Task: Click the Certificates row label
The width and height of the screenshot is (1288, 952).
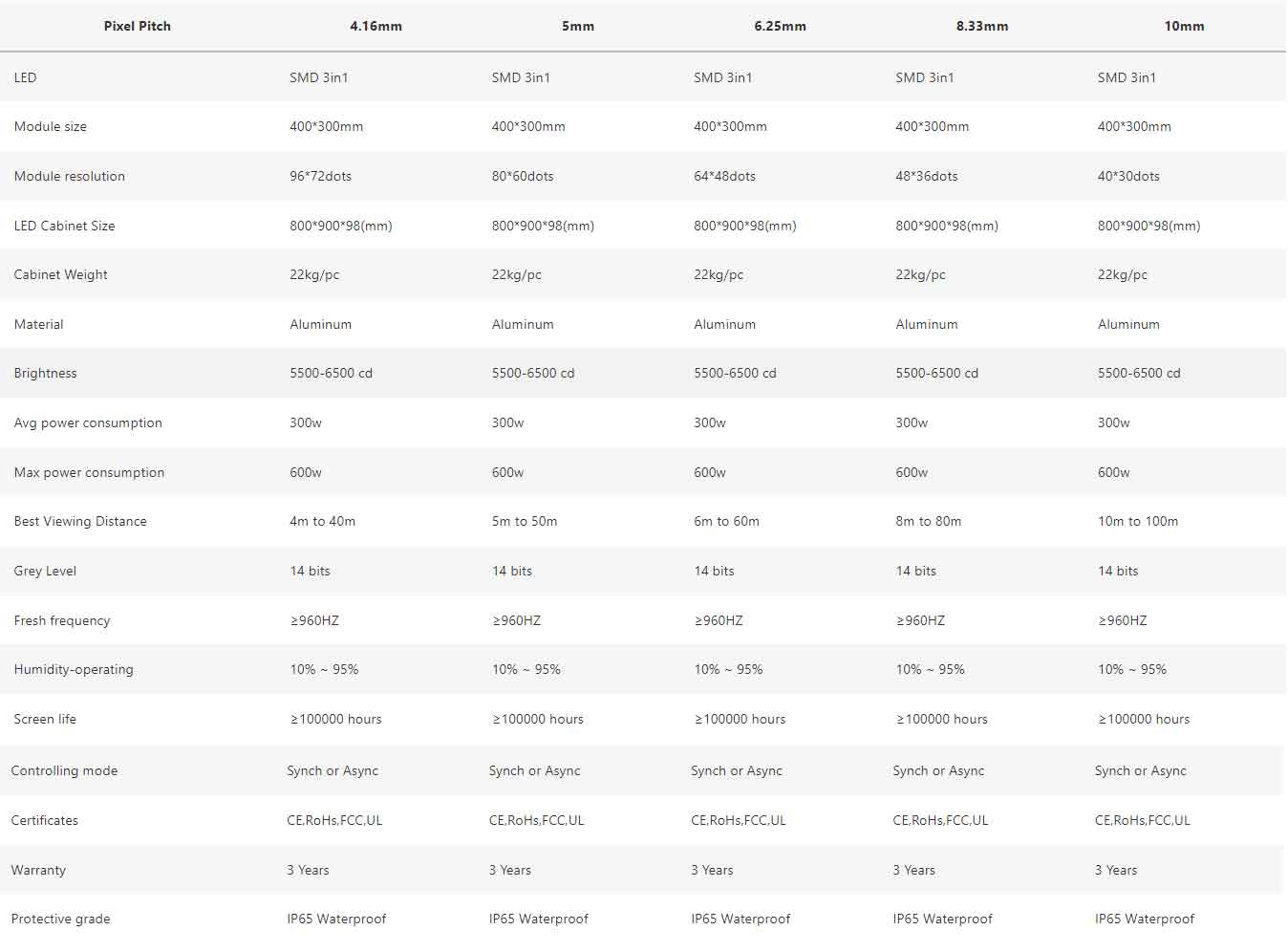Action: (45, 821)
